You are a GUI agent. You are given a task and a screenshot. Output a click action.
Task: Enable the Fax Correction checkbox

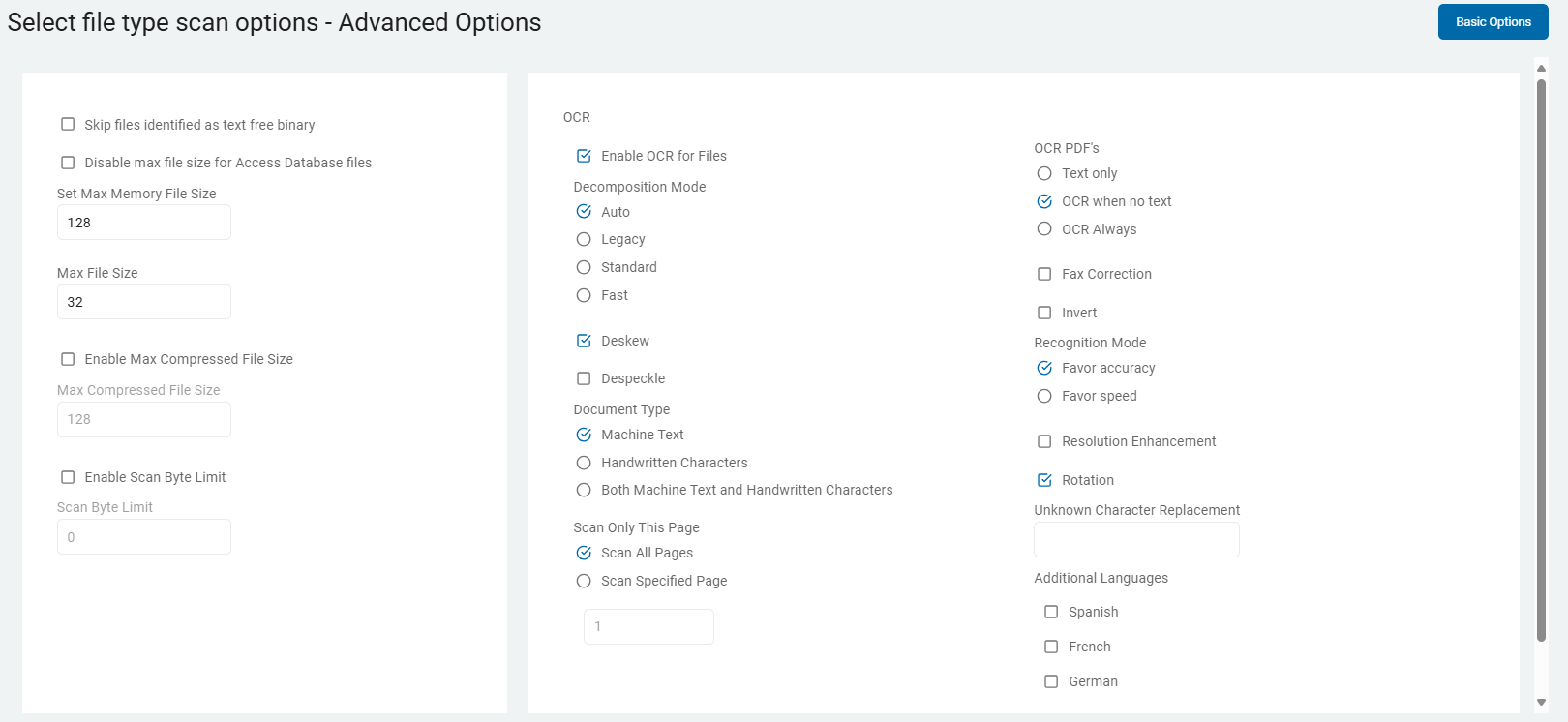pyautogui.click(x=1044, y=274)
